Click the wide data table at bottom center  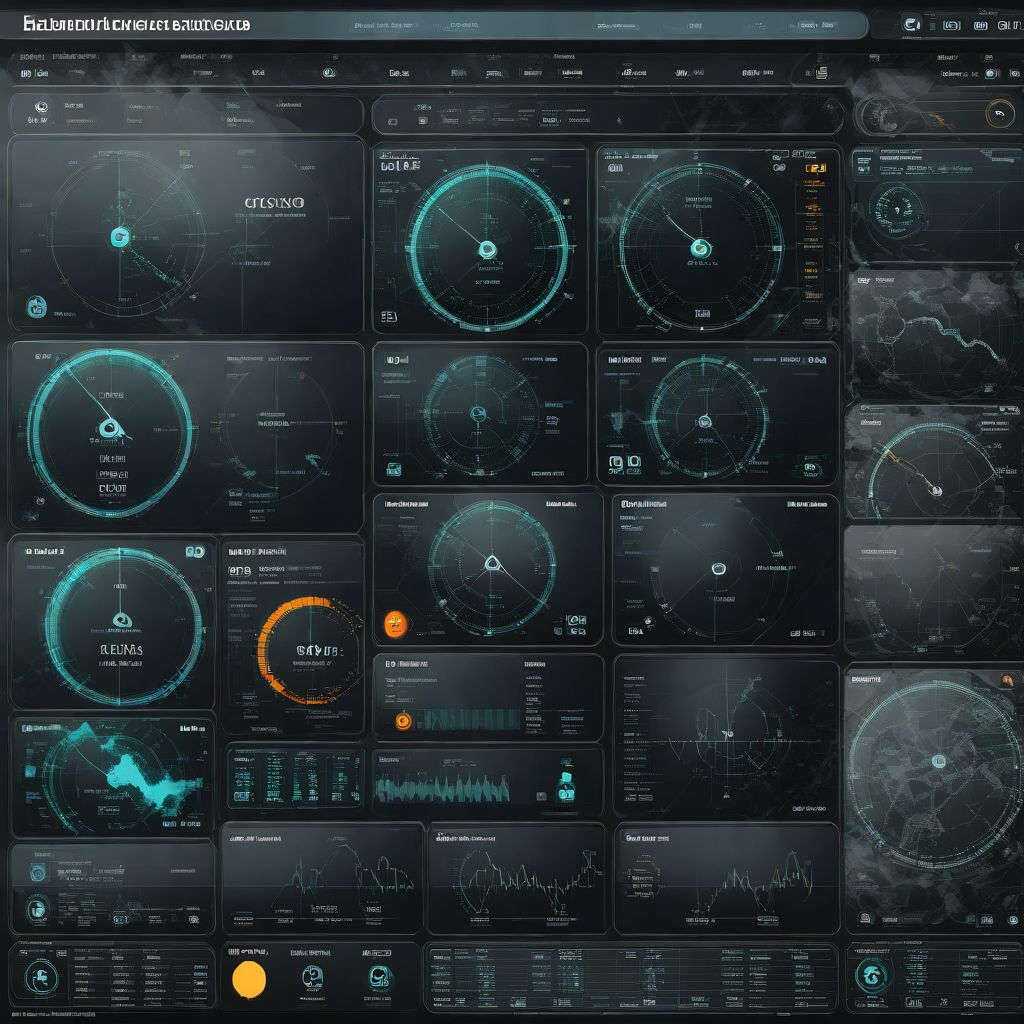point(630,976)
